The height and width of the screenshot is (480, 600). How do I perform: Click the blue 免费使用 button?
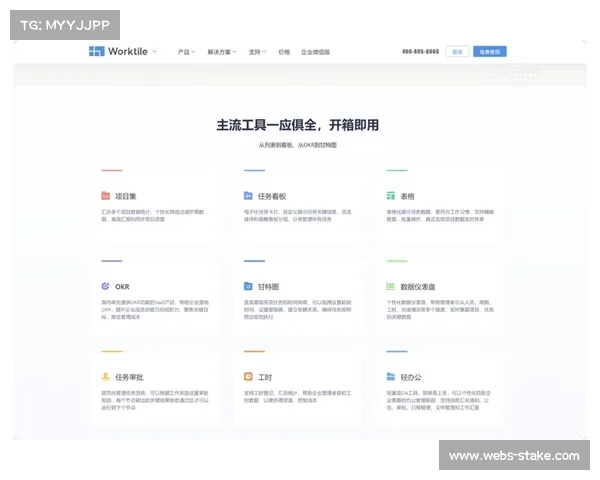click(x=490, y=52)
